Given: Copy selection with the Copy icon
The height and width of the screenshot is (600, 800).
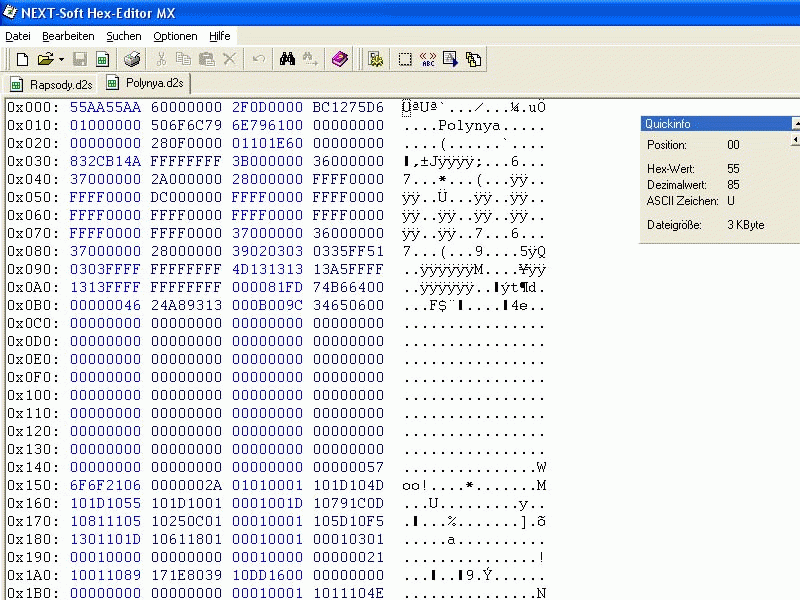Looking at the screenshot, I should pyautogui.click(x=183, y=60).
